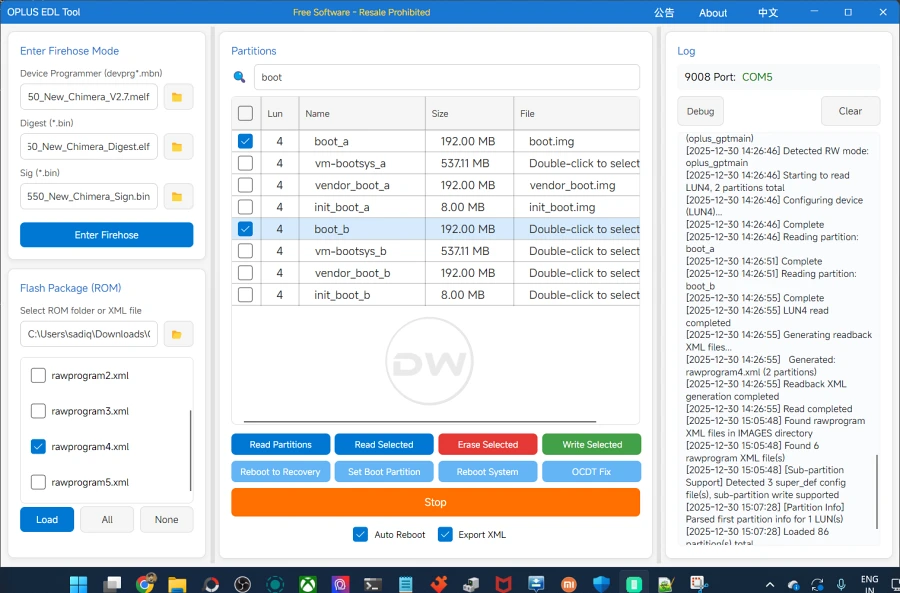Image resolution: width=900 pixels, height=593 pixels.
Task: Show hidden system tray icons chevron
Action: [x=769, y=584]
